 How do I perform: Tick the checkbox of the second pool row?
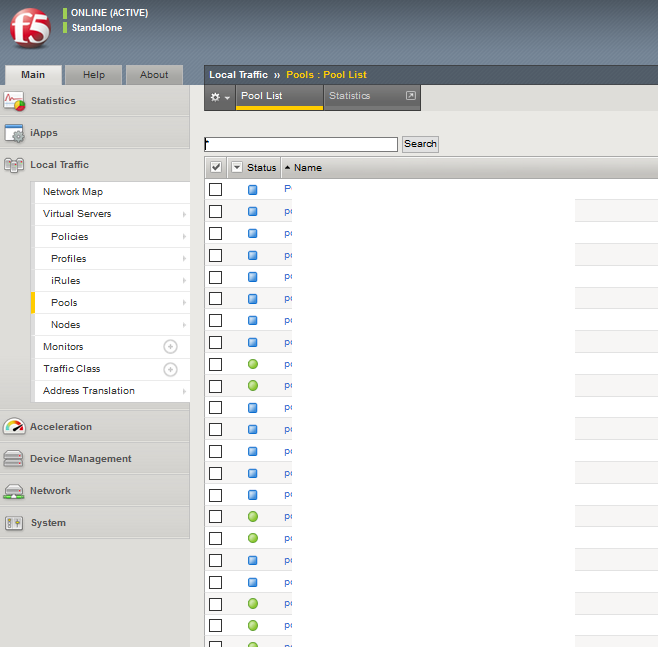[x=216, y=211]
